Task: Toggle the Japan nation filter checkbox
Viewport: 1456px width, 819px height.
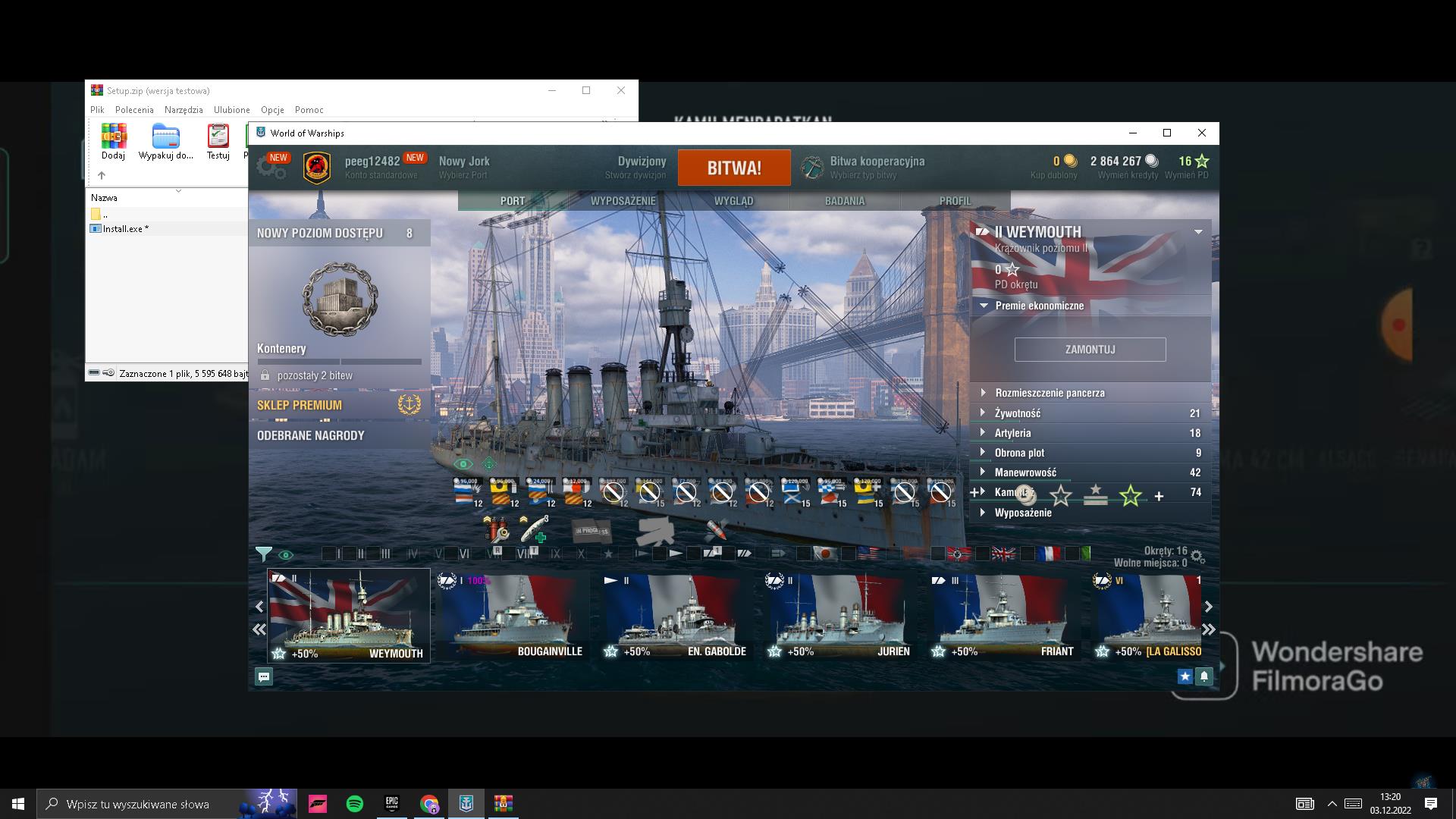Action: point(804,554)
